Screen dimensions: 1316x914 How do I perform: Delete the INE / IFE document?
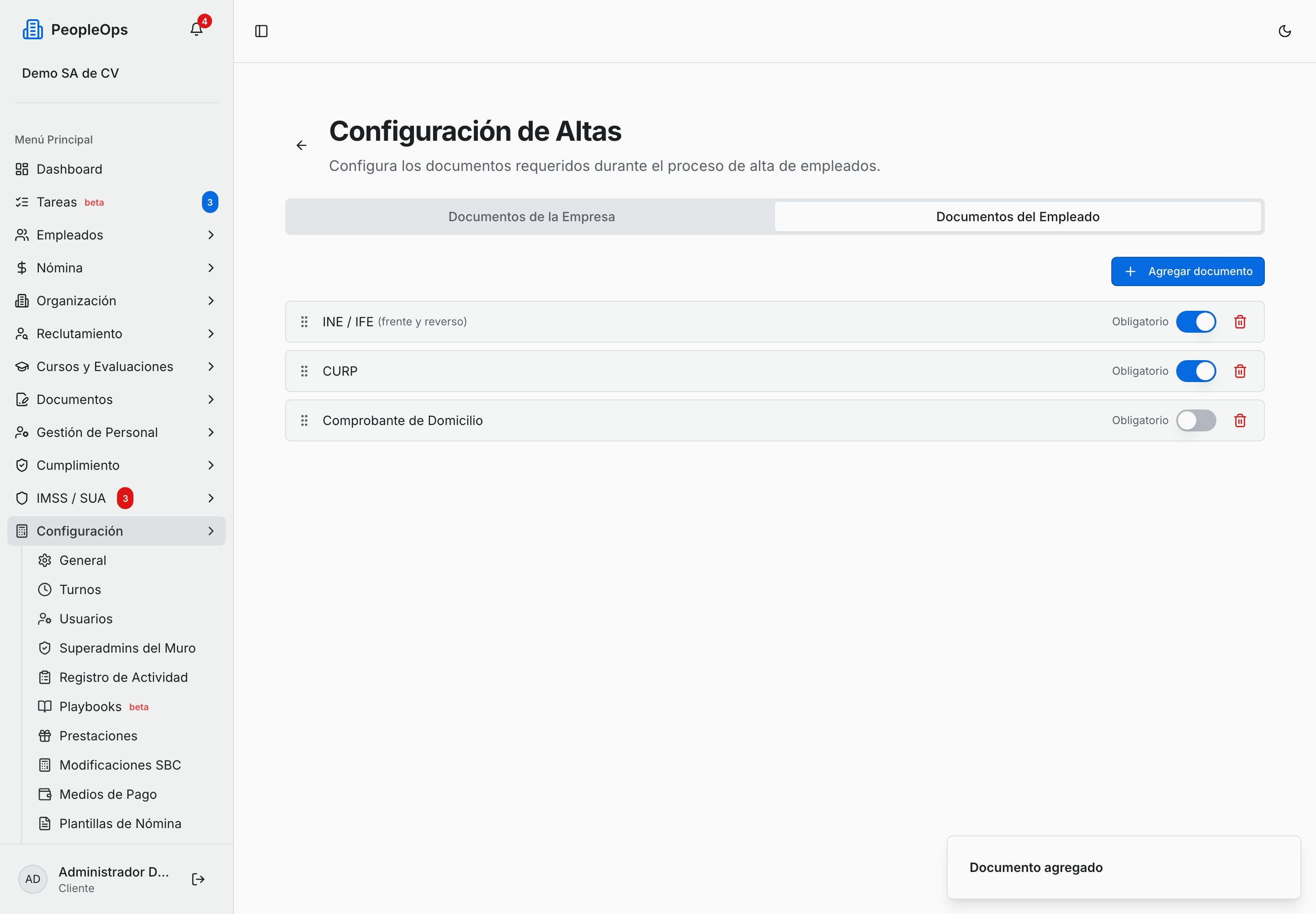click(x=1240, y=322)
